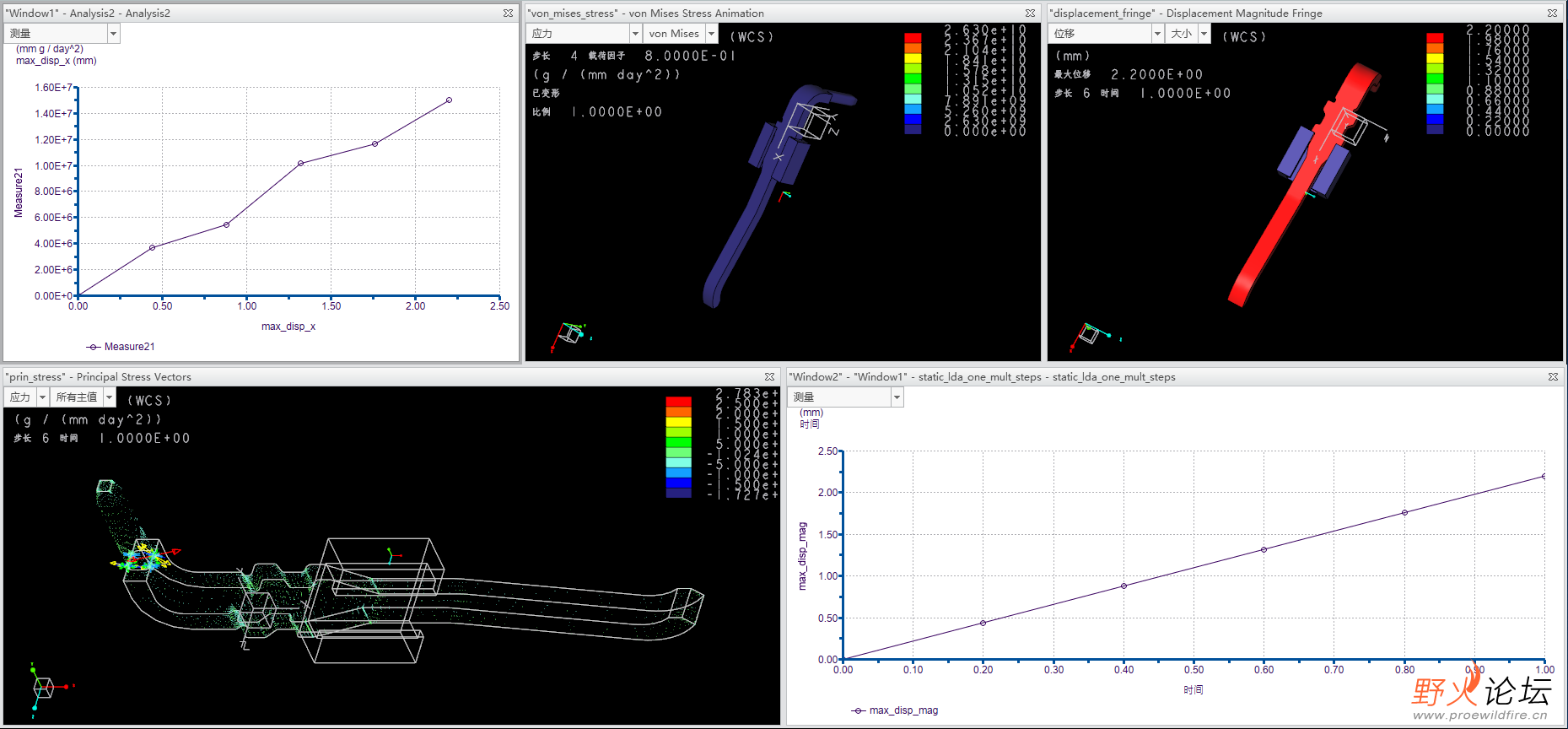Click the '8.0000E-01' load factor value
Screen dimensions: 1568x729
pos(691,56)
